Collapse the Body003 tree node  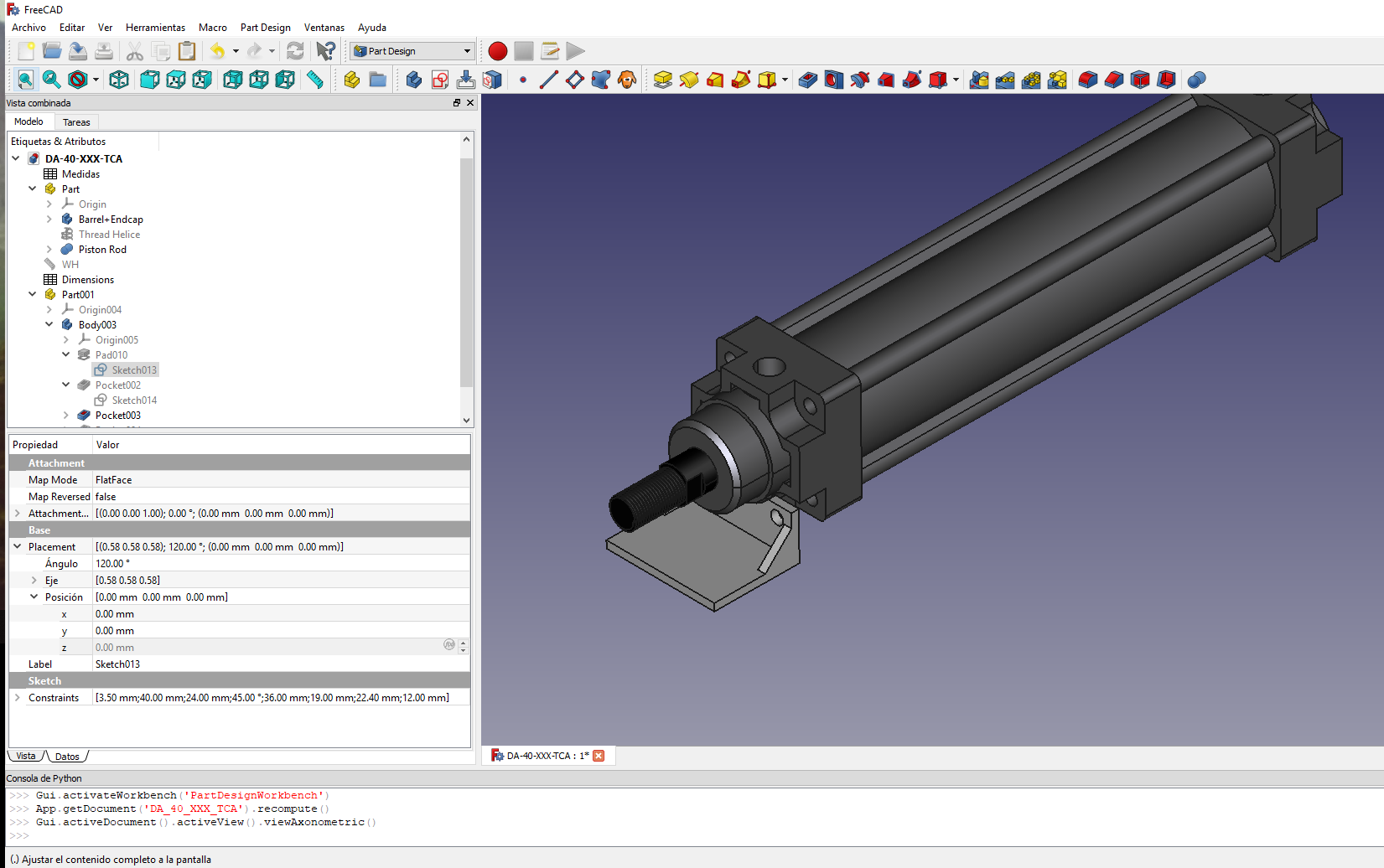[49, 324]
